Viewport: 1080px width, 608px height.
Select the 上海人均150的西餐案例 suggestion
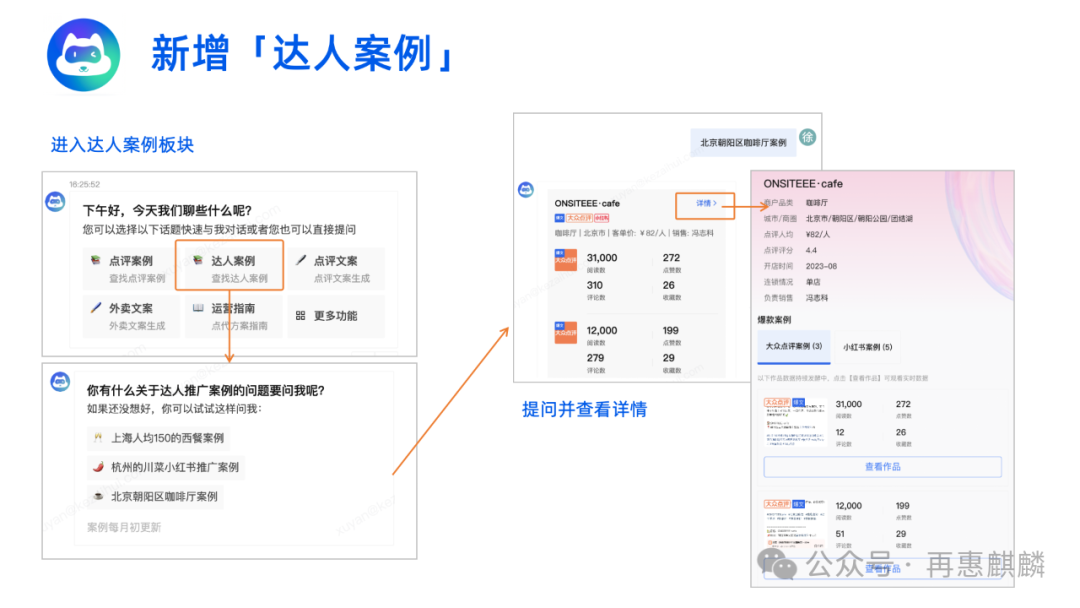pos(160,439)
